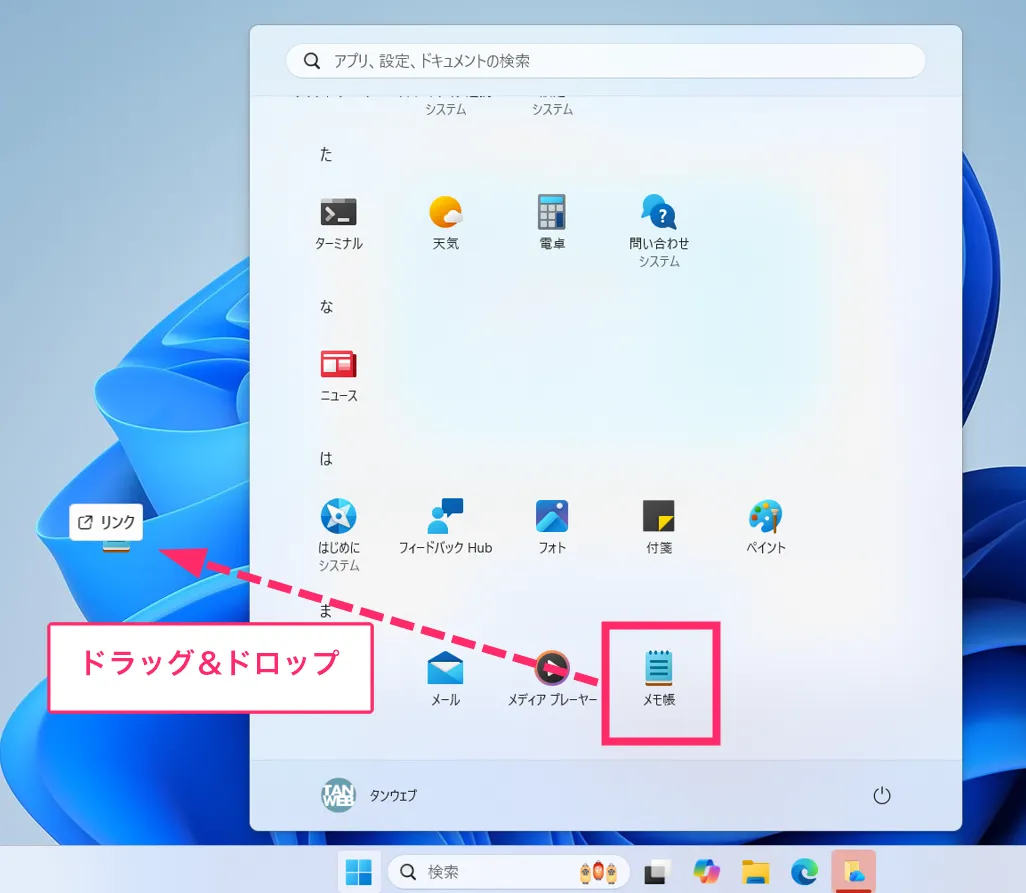Select the は letter group header
Image resolution: width=1026 pixels, height=893 pixels.
coord(326,459)
